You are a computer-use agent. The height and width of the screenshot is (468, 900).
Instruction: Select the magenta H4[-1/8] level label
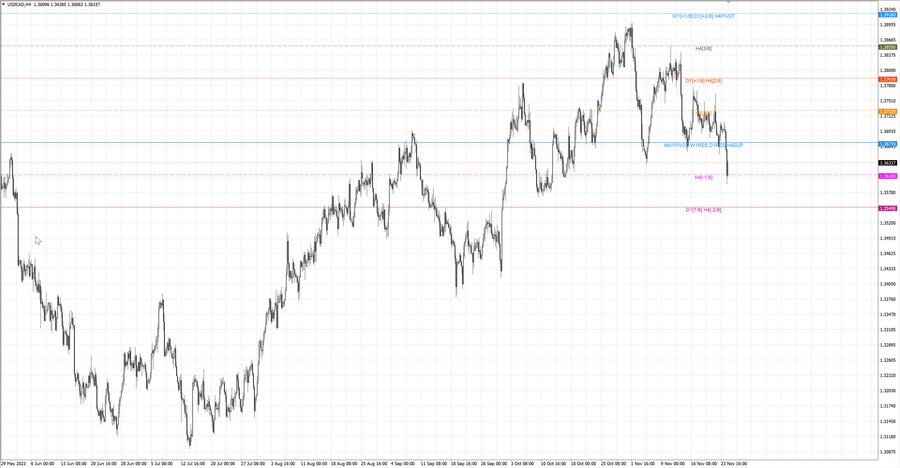coord(704,177)
